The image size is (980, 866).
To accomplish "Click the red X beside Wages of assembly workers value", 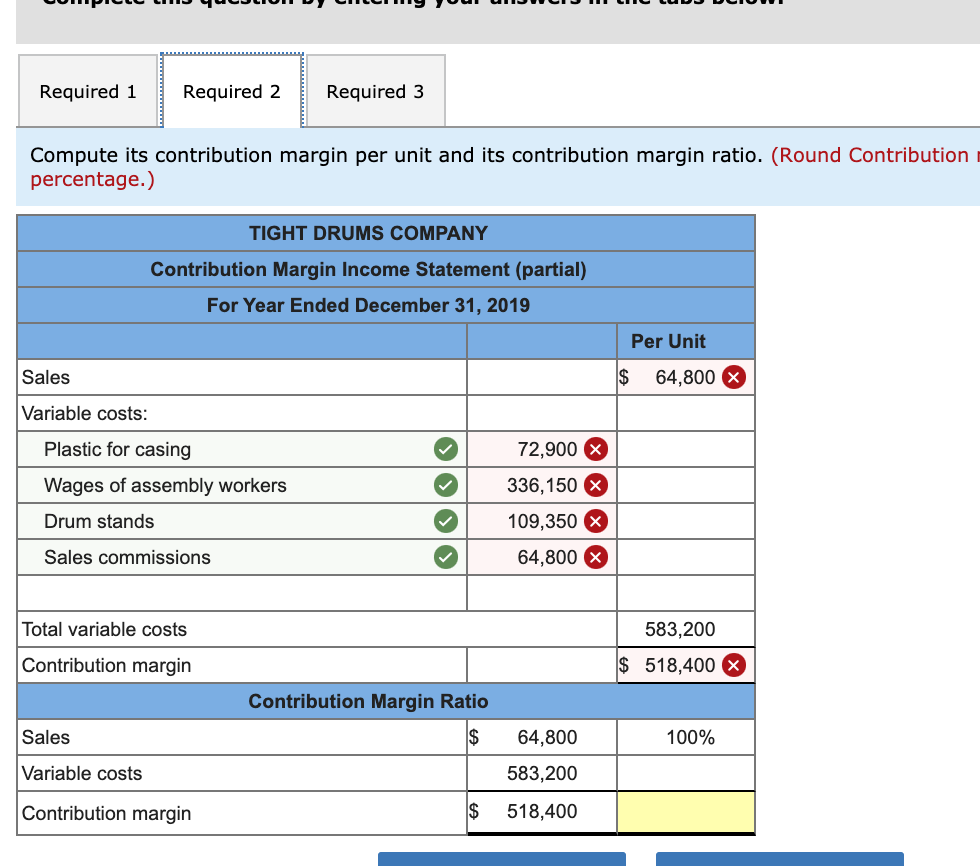I will click(597, 485).
